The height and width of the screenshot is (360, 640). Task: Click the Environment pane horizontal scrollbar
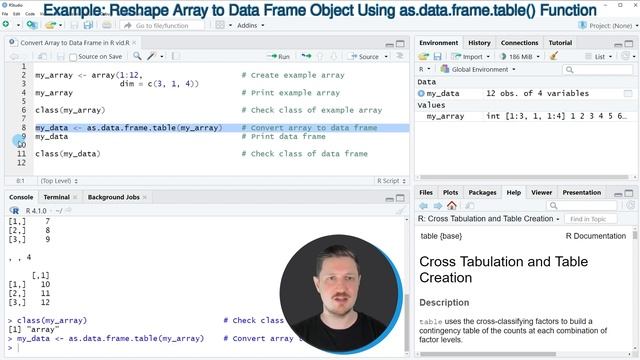pos(524,177)
